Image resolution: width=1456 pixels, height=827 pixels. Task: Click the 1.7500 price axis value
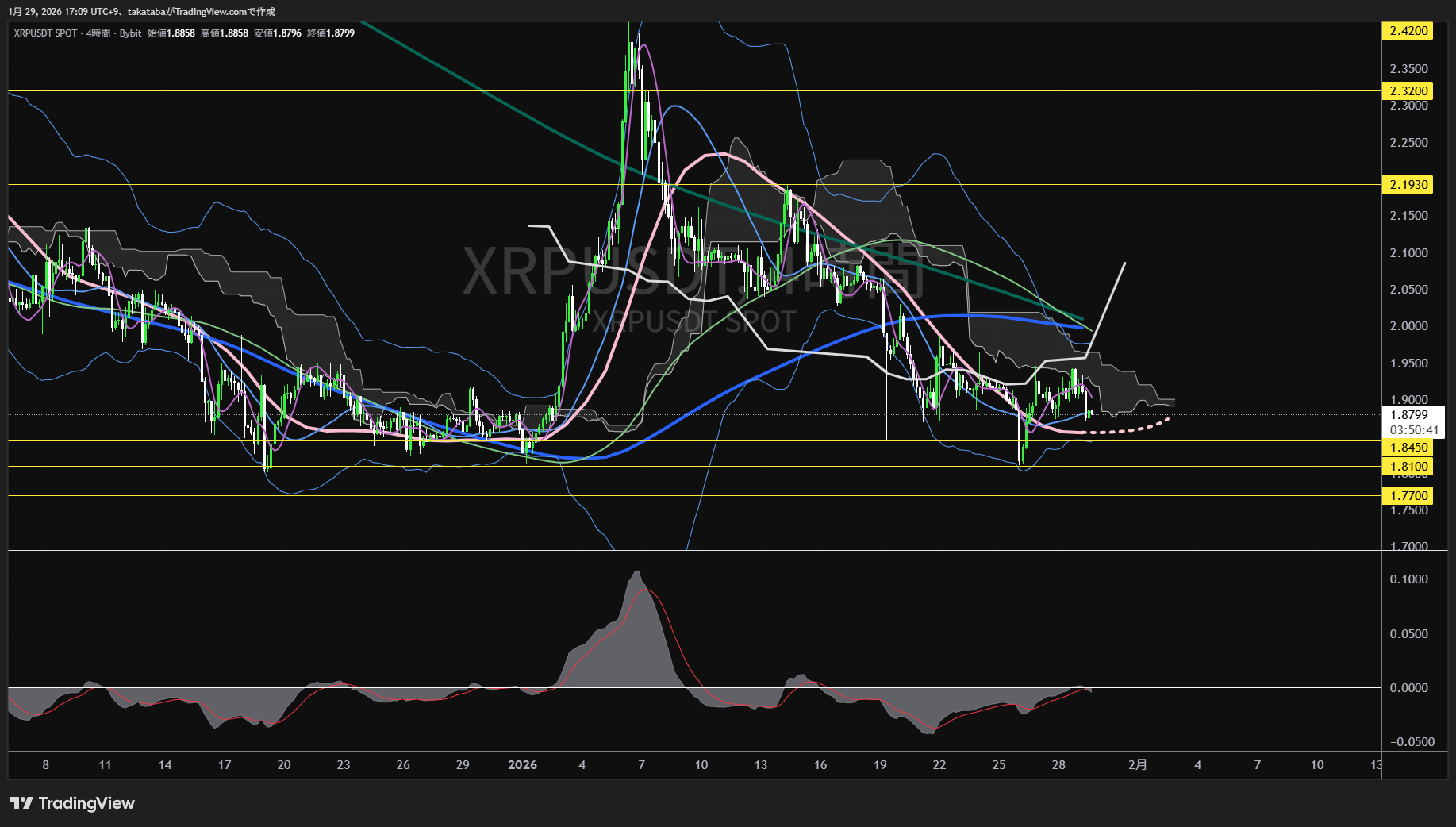point(1408,510)
